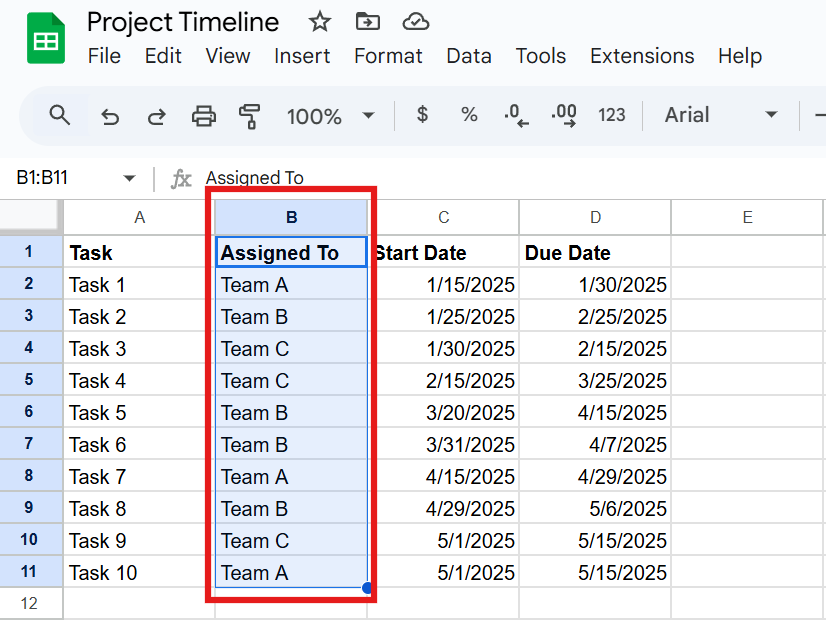The height and width of the screenshot is (620, 826).
Task: Activate the paint format tool
Action: (x=250, y=116)
